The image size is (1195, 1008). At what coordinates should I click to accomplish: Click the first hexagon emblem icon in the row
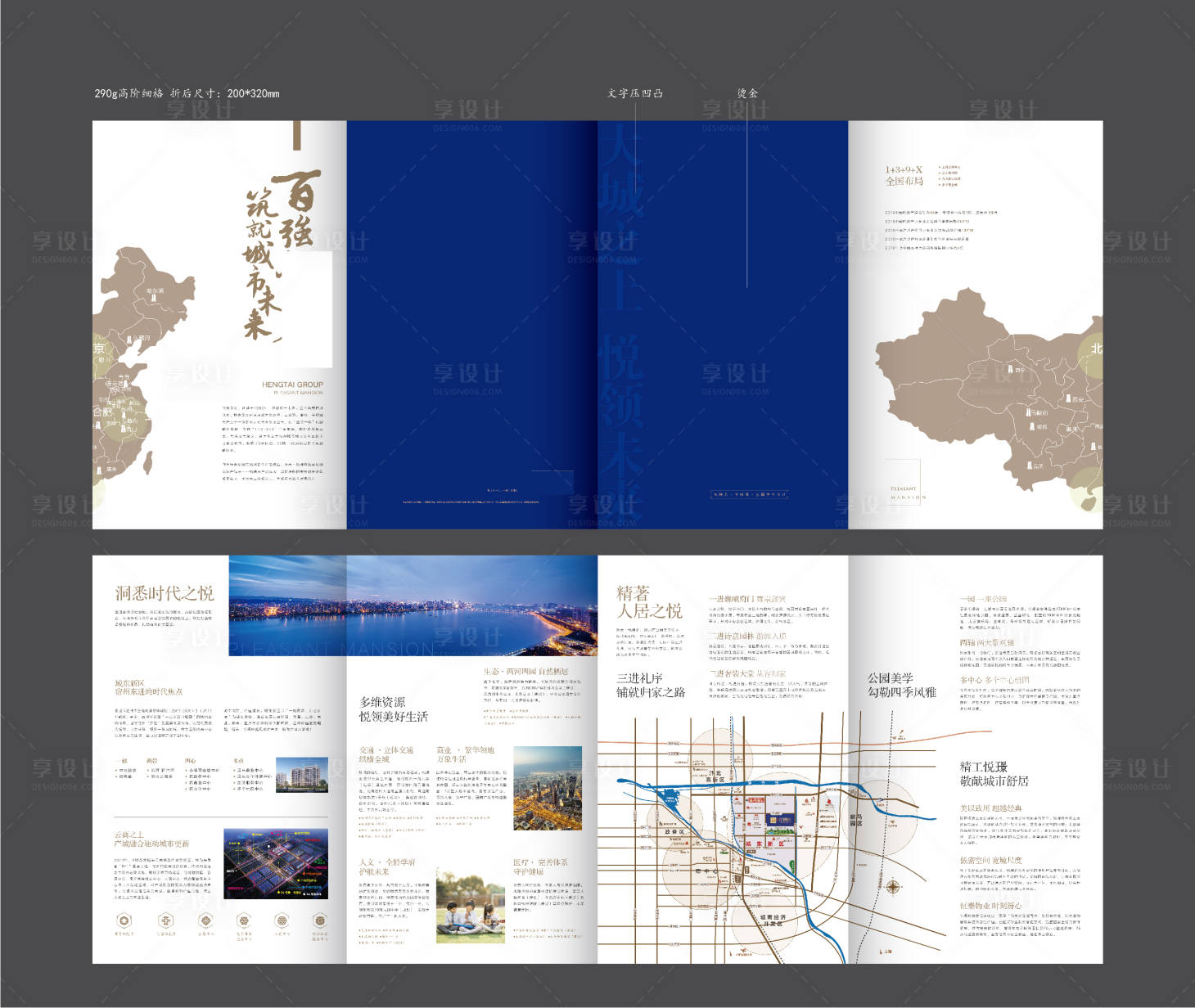click(124, 920)
